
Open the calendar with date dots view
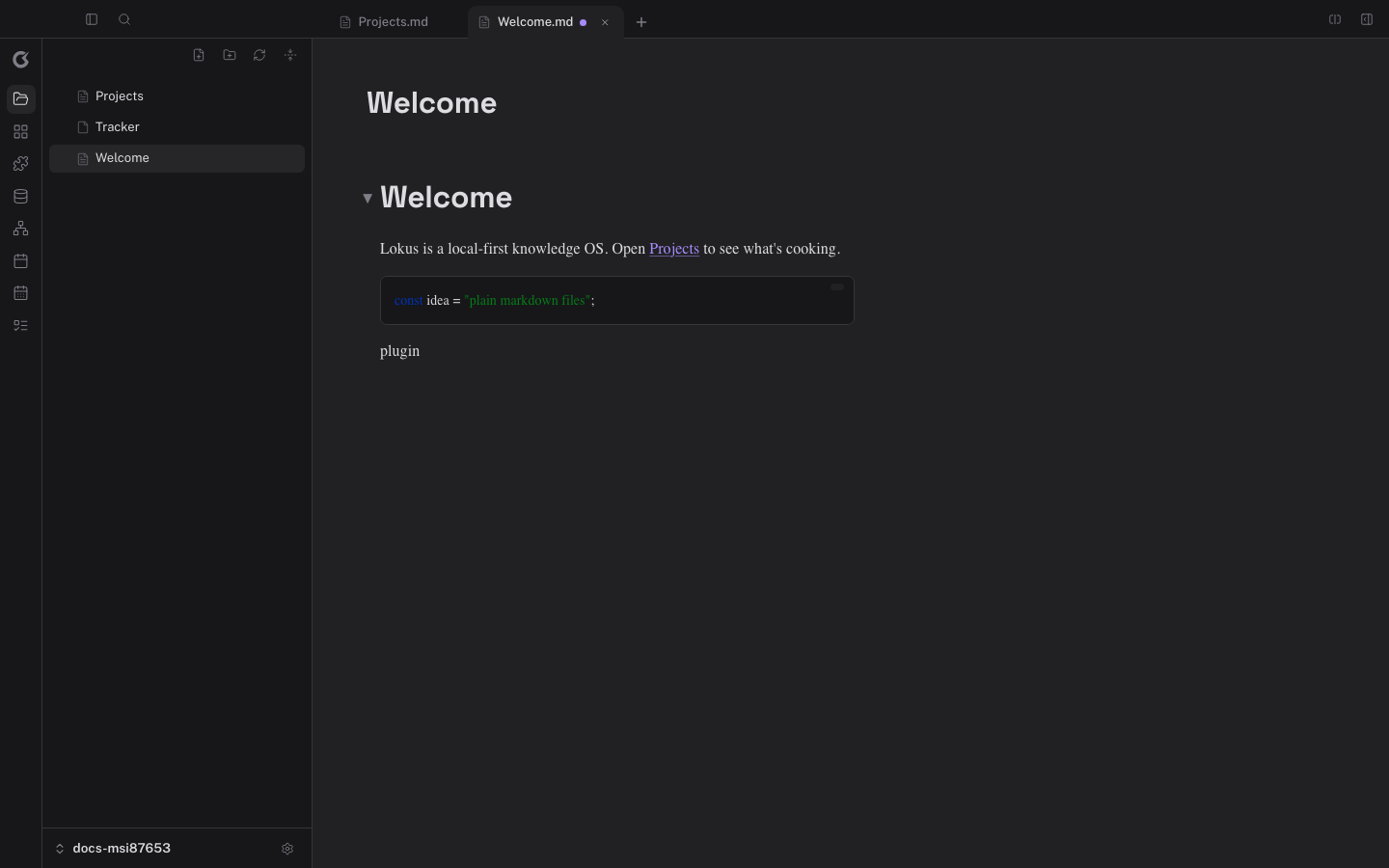(x=20, y=293)
